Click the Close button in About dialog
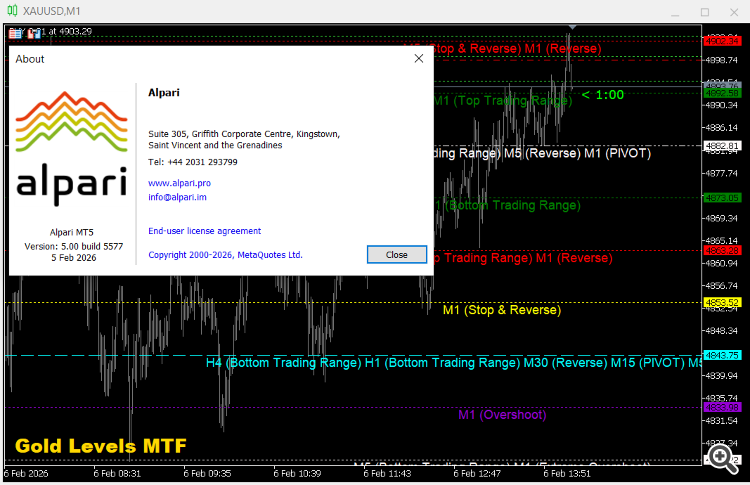The image size is (750, 485). click(397, 254)
